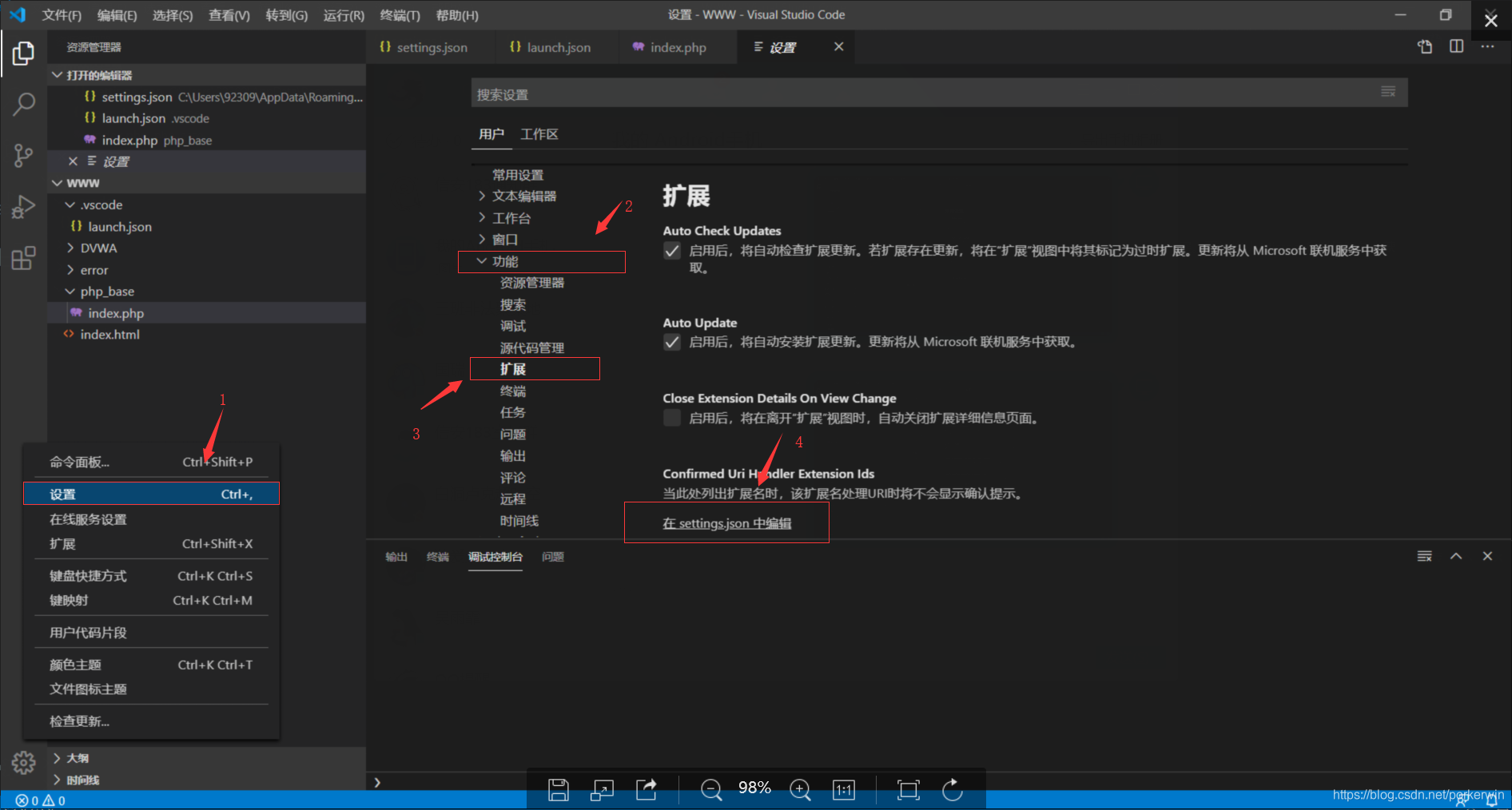Open the Extensions view icon
The width and height of the screenshot is (1512, 810).
[x=23, y=258]
